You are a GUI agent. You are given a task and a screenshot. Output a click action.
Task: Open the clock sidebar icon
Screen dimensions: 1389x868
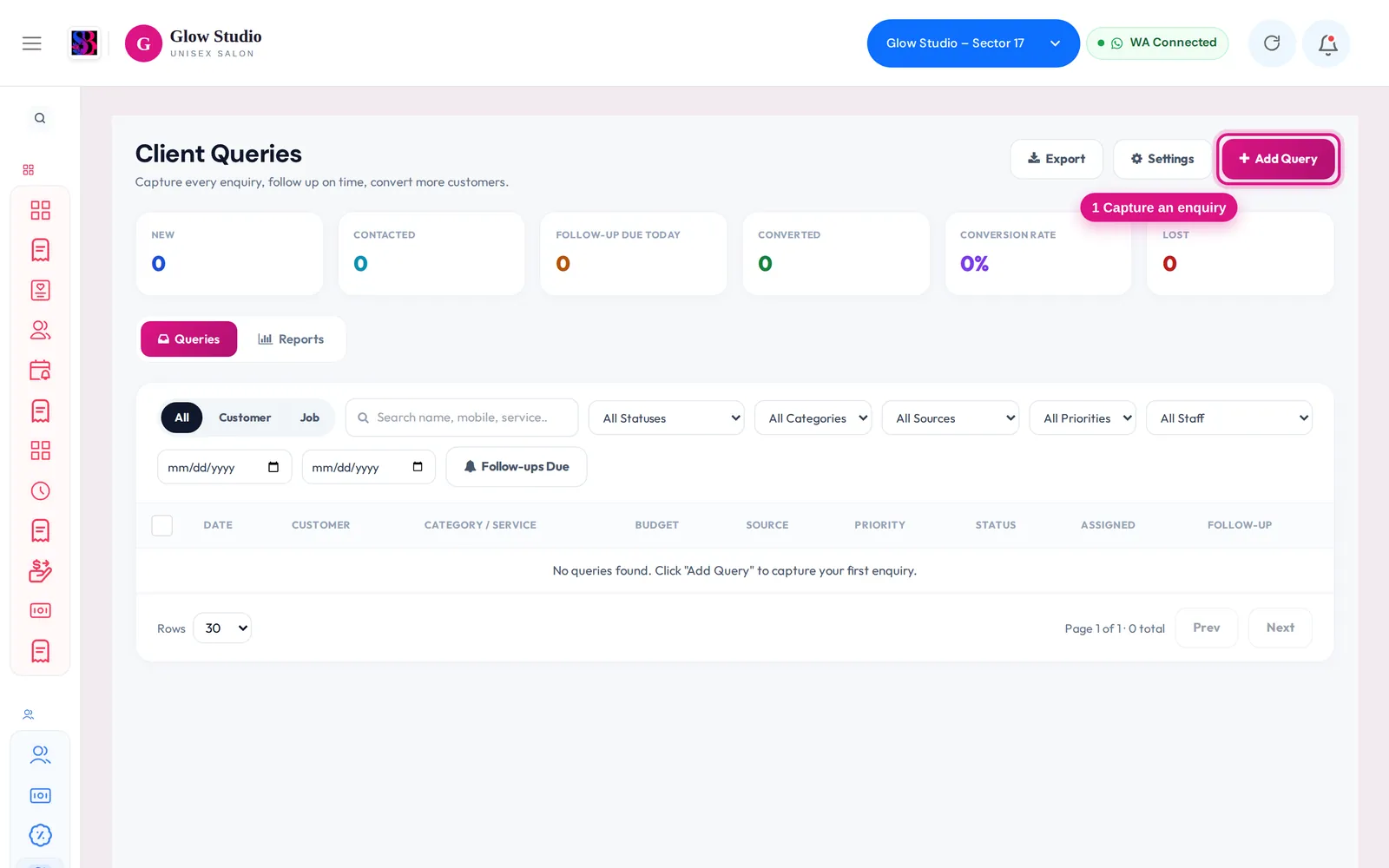[x=40, y=490]
